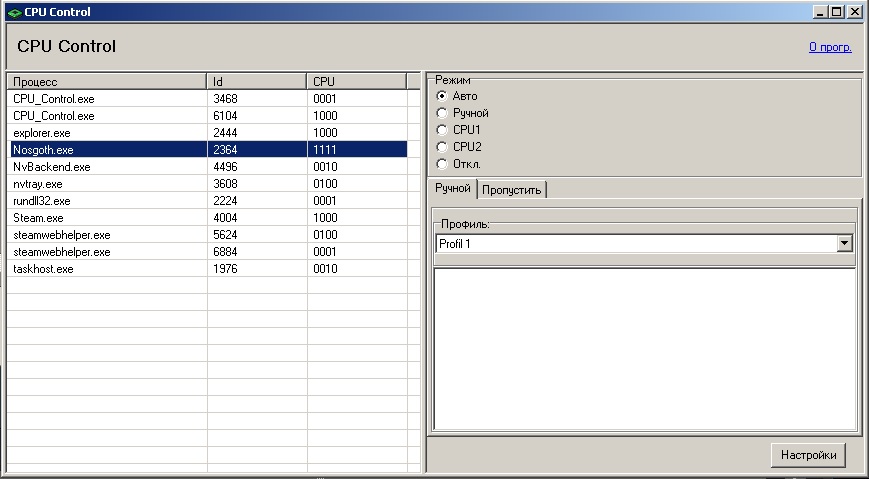Screen dimensions: 869x479
Task: Click the empty profile list box
Action: (x=645, y=349)
